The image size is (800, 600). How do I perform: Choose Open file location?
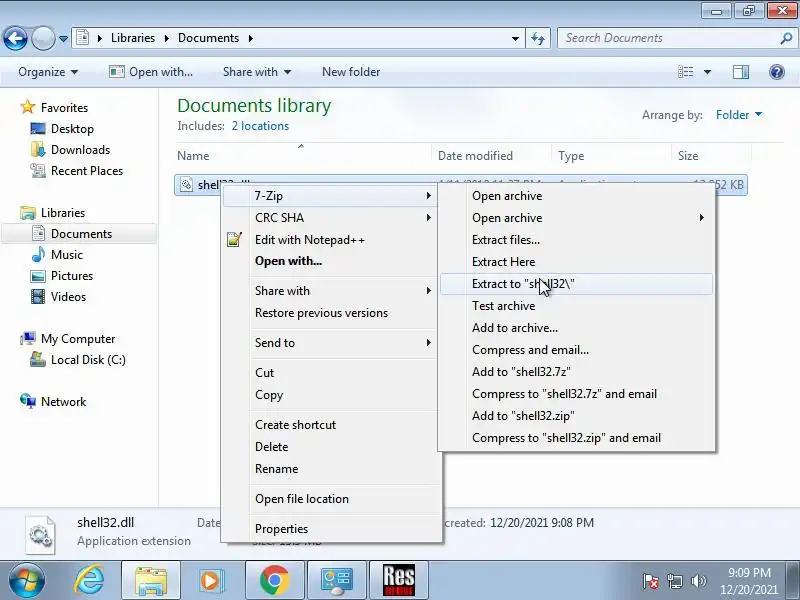pos(330,499)
